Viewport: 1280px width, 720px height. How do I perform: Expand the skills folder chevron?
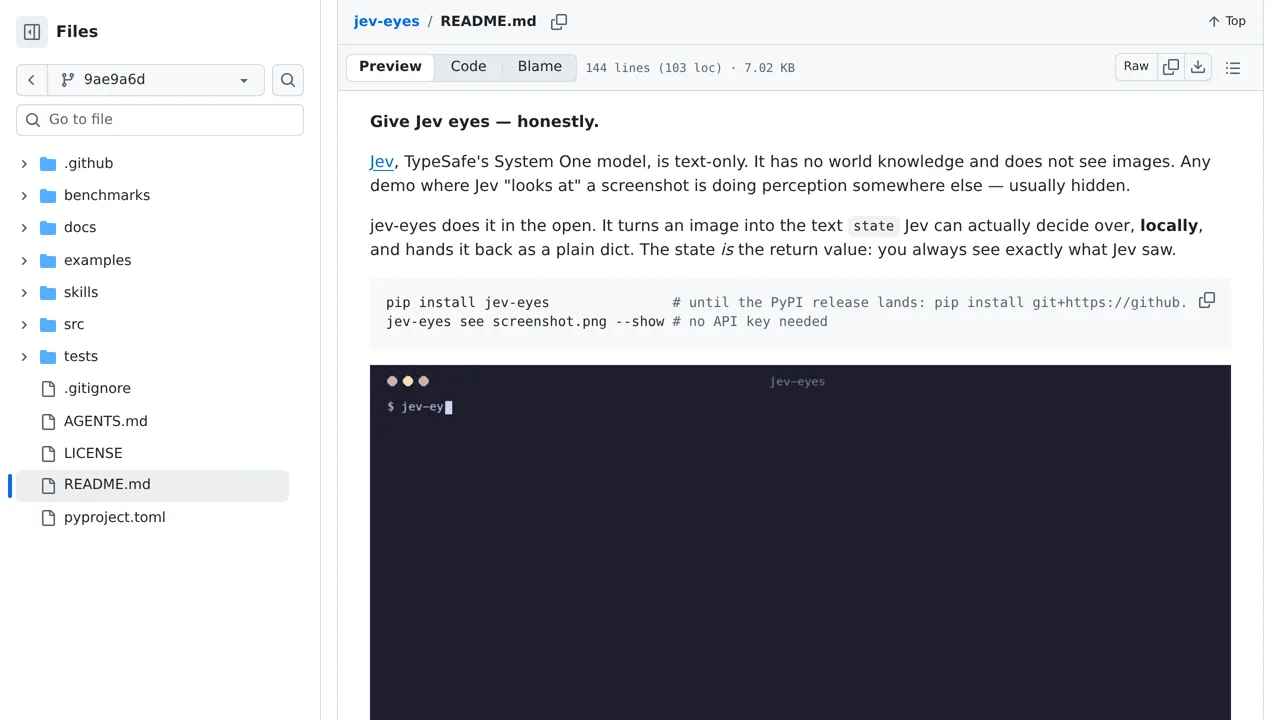pos(24,292)
